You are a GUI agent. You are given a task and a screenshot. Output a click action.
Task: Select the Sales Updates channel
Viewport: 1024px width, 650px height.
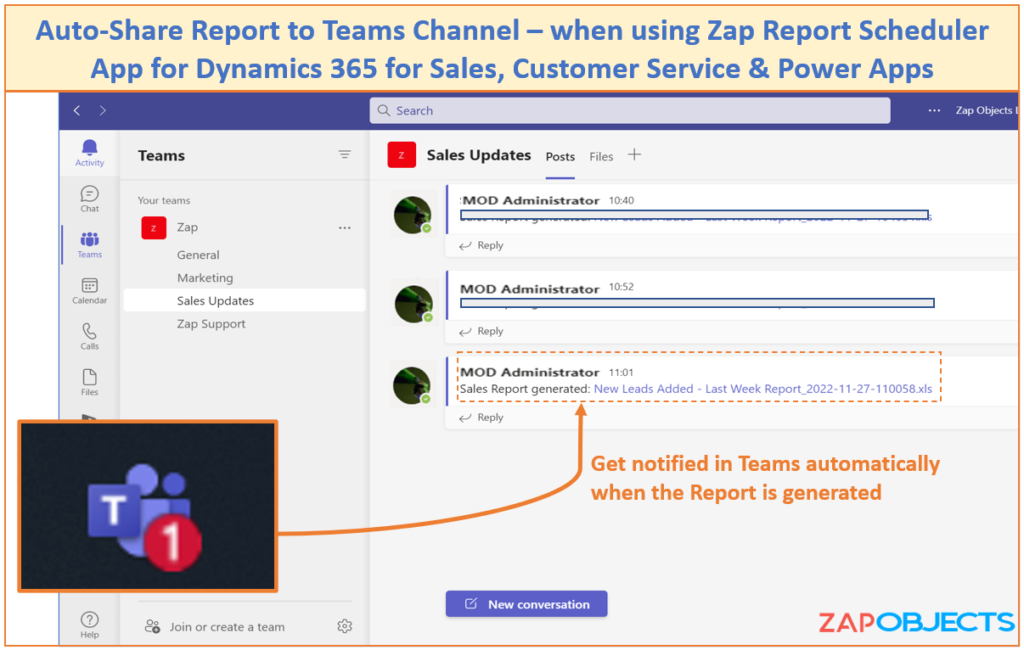244,301
